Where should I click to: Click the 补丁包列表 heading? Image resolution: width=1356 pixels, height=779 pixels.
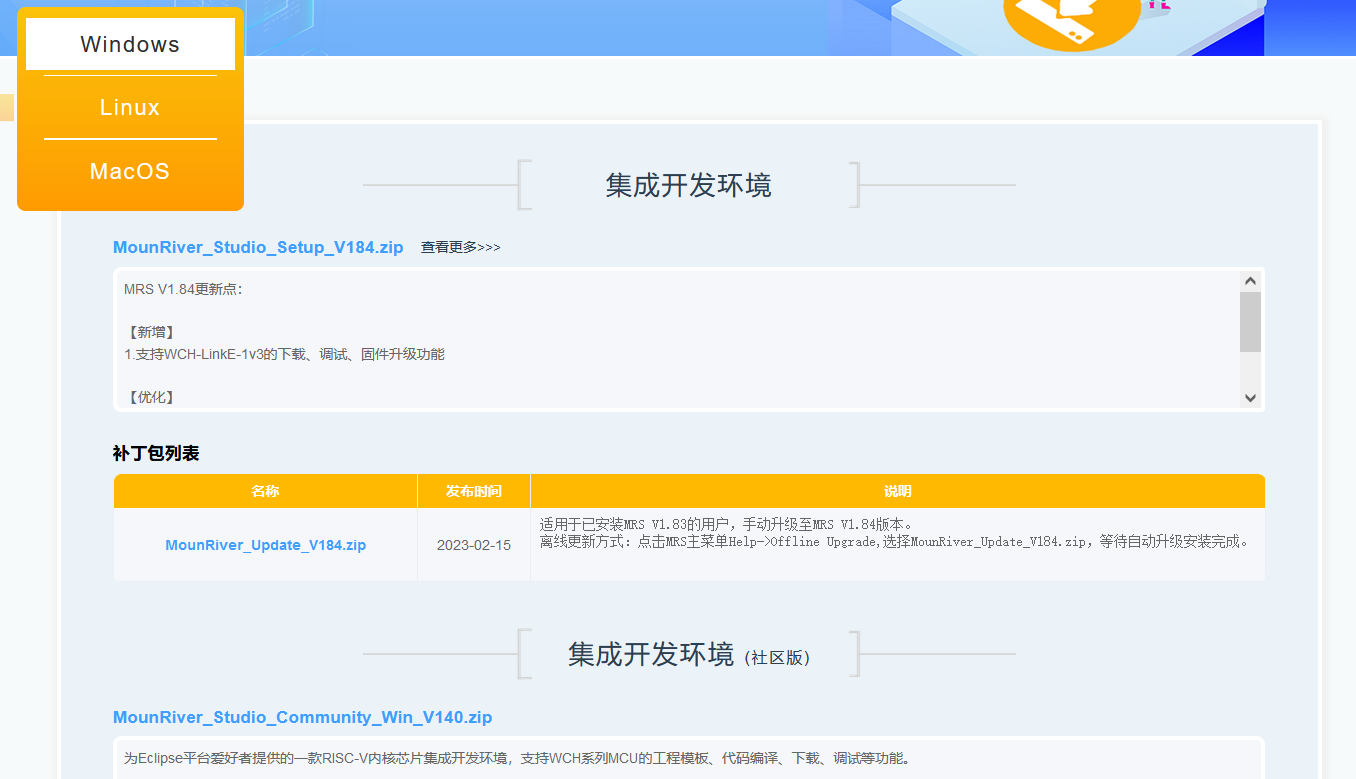point(156,453)
